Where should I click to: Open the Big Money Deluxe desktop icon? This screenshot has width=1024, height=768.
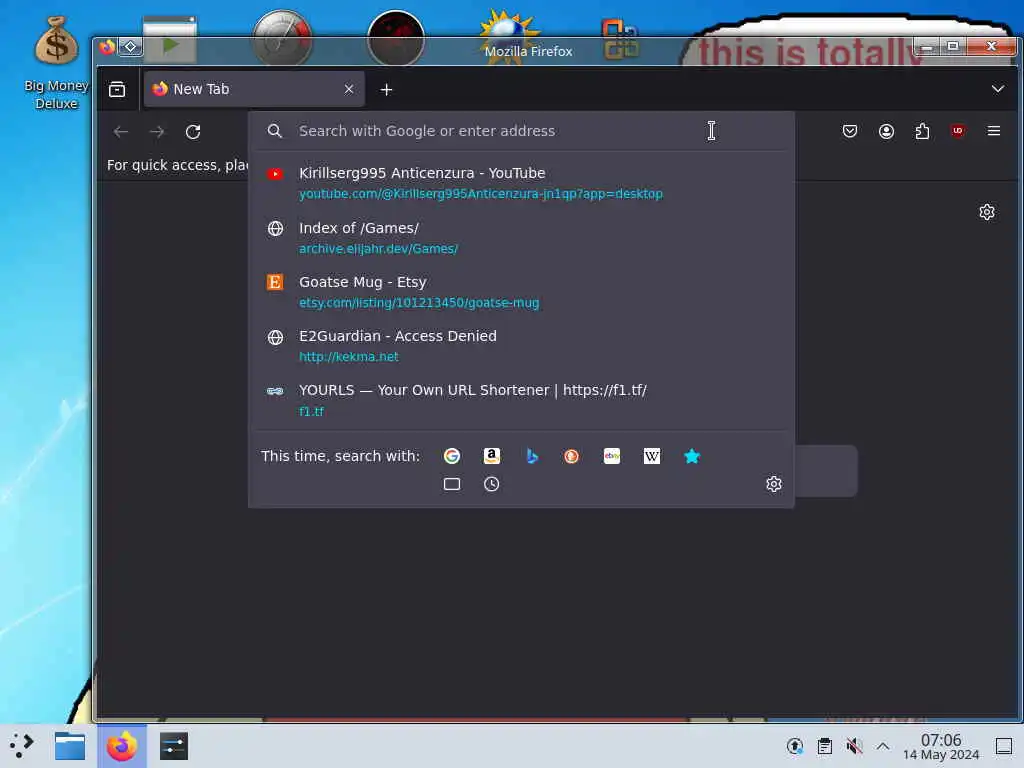coord(56,63)
